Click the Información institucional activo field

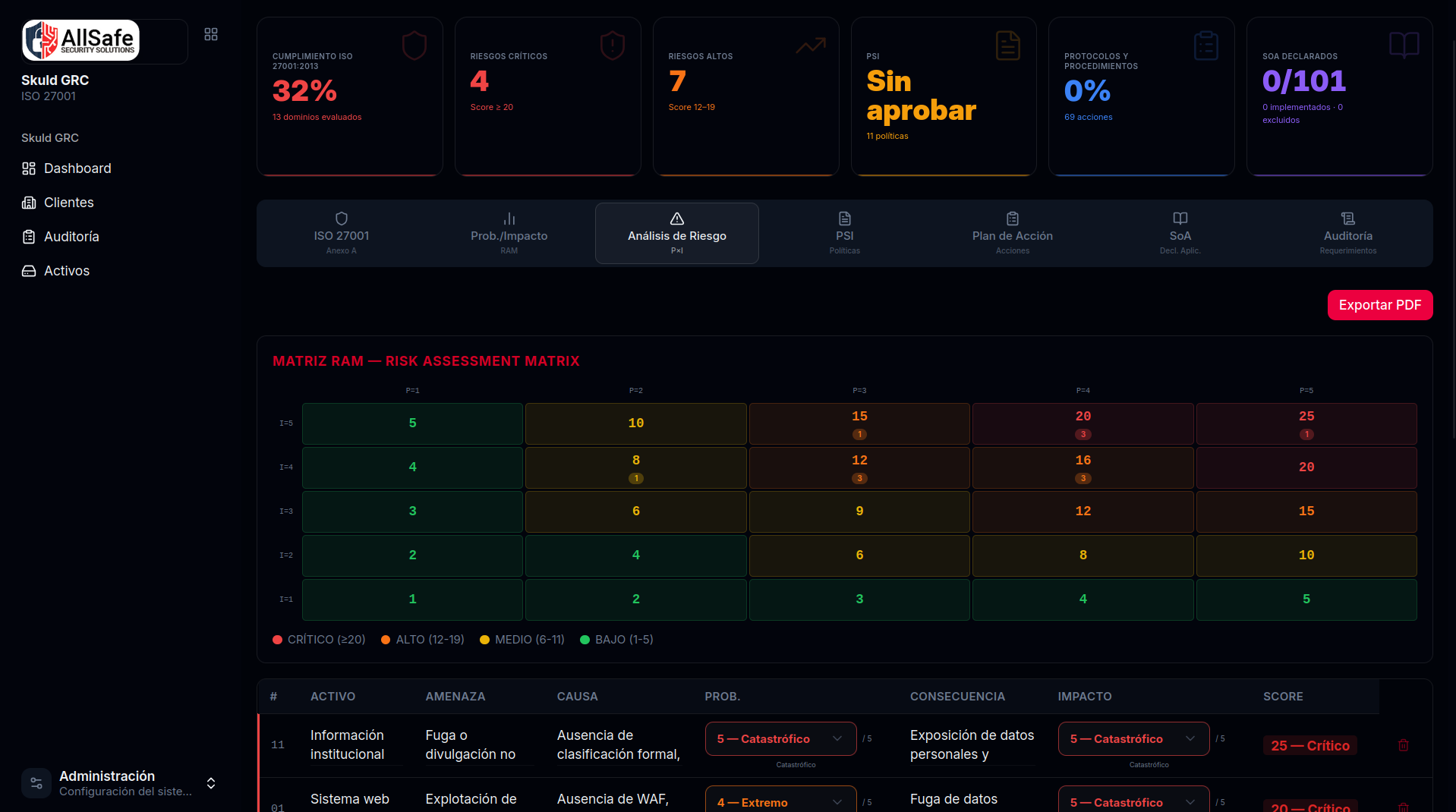[357, 745]
